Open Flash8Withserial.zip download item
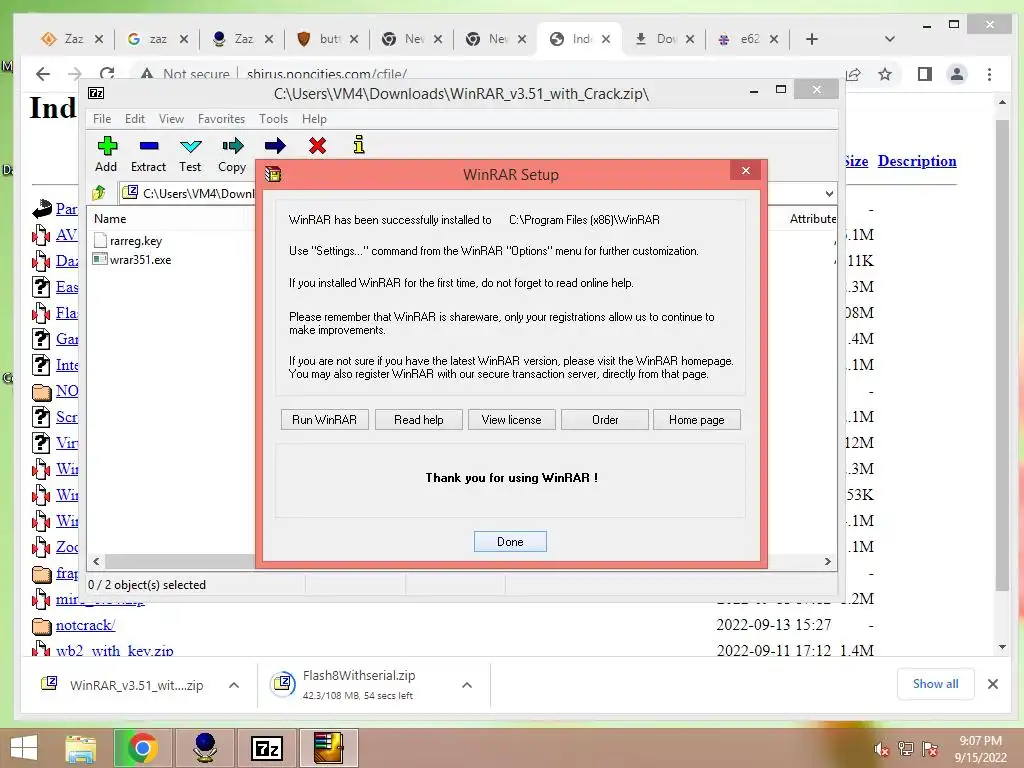Viewport: 1024px width, 768px height. (358, 684)
